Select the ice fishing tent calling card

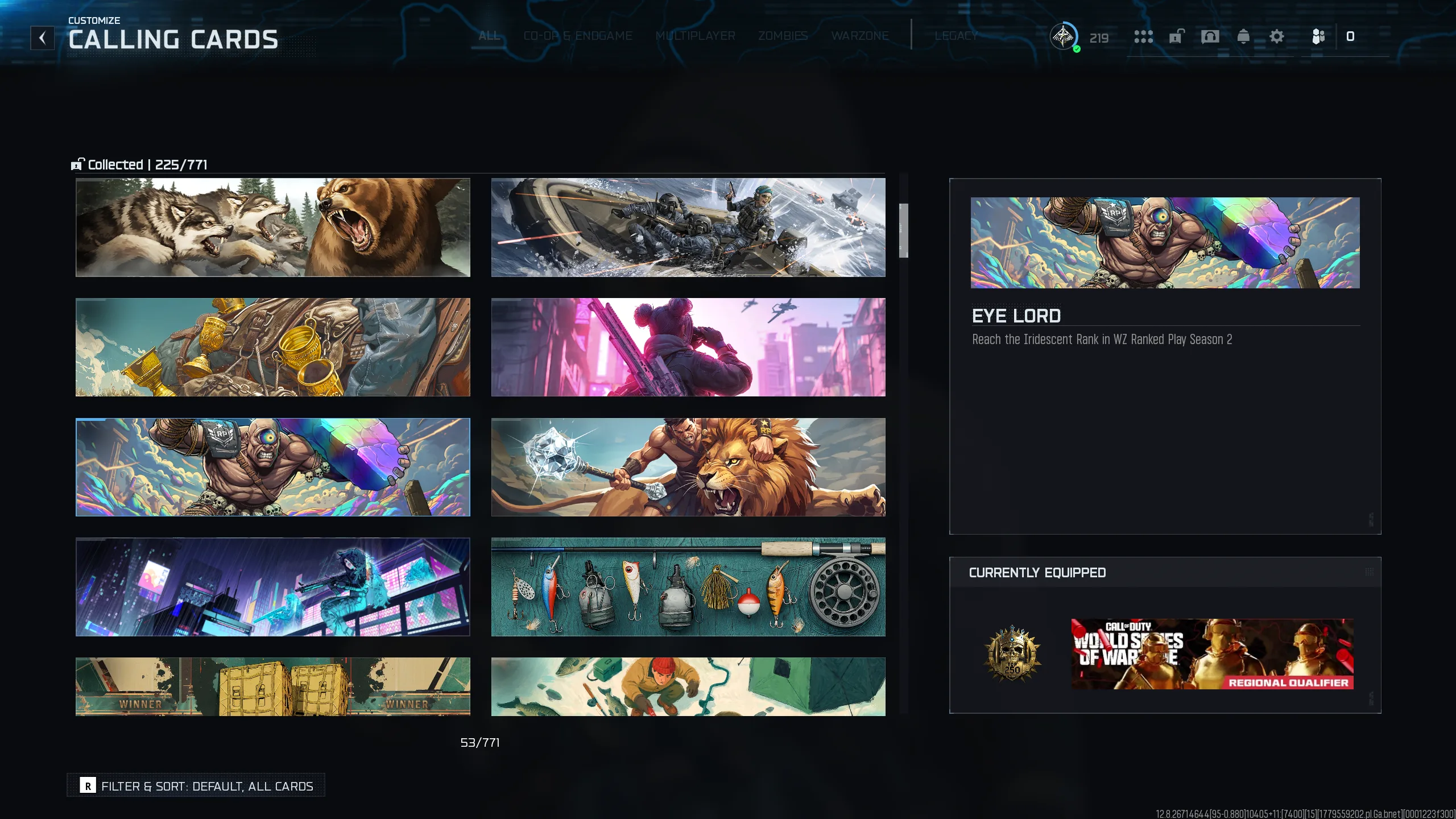(x=688, y=687)
